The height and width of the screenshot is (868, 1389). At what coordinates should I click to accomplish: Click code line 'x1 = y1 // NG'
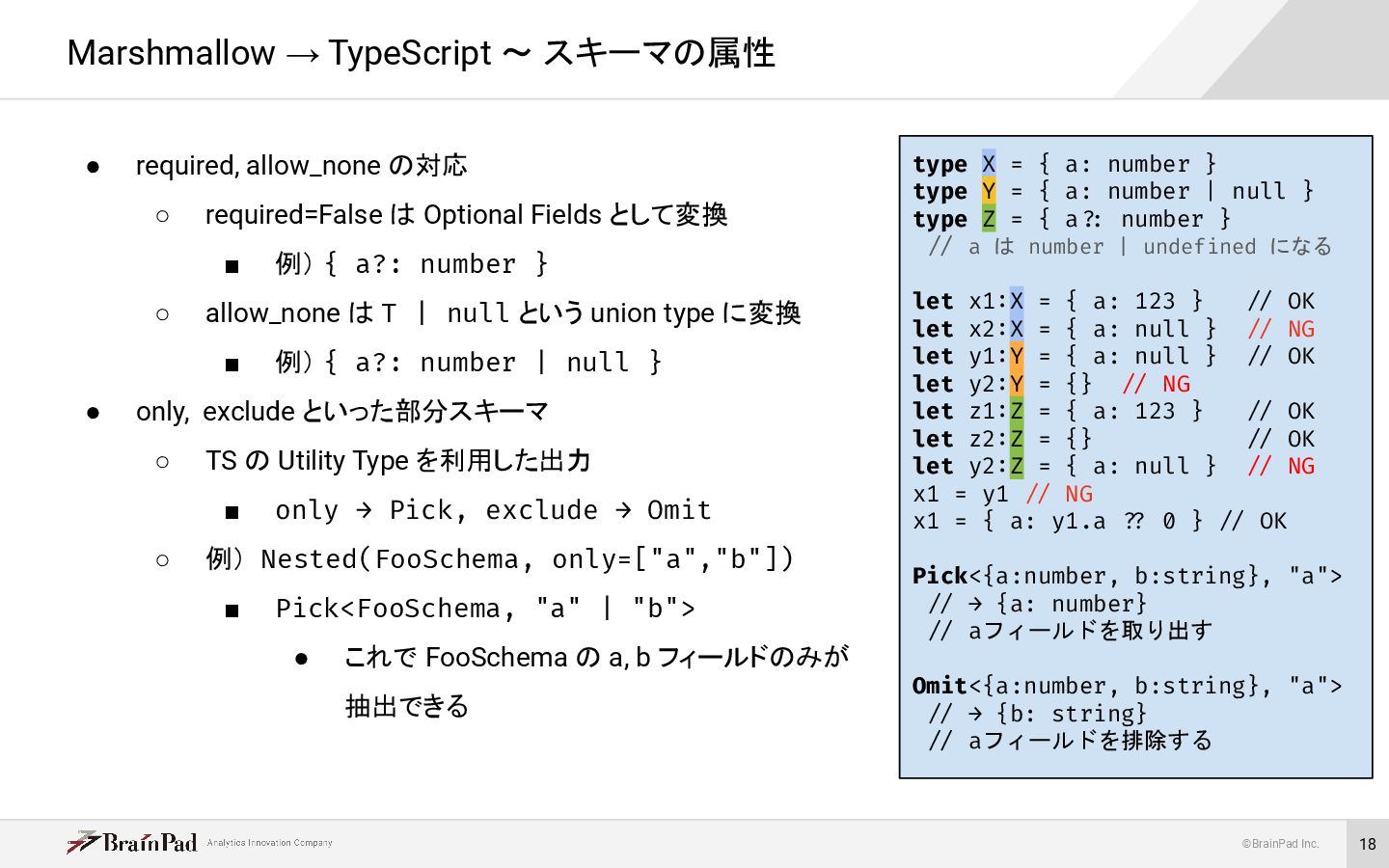(1003, 494)
